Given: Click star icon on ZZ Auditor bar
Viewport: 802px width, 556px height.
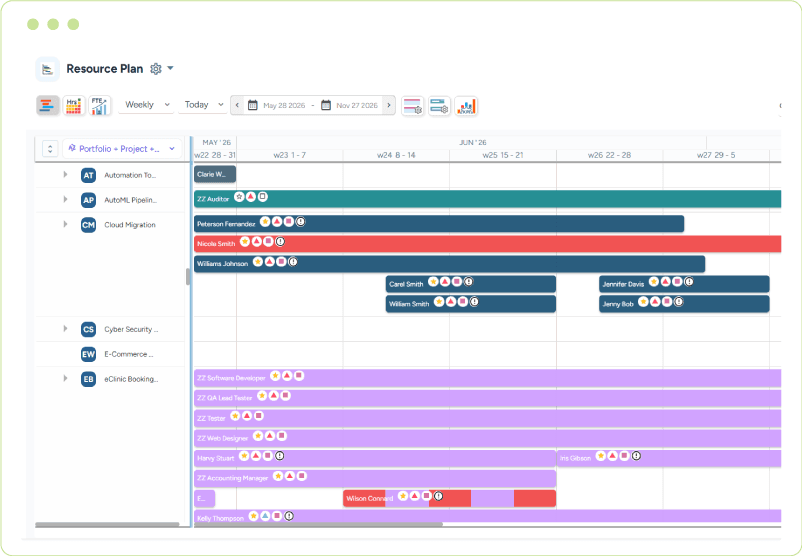Looking at the screenshot, I should click(239, 196).
